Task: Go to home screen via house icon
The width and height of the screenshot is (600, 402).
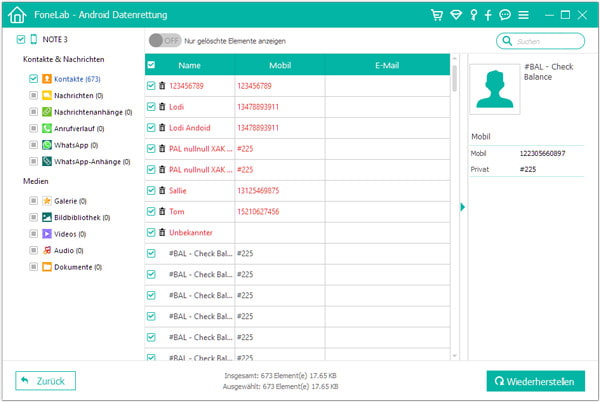Action: pos(17,15)
